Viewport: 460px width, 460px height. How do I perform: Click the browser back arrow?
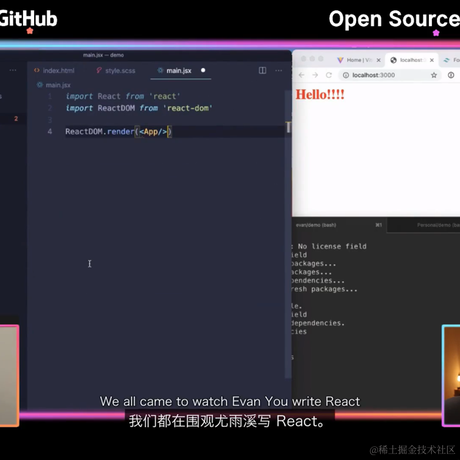click(x=302, y=75)
